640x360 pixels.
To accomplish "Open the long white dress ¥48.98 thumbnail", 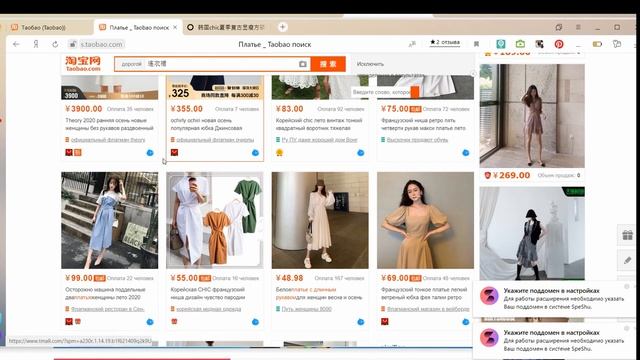I will pyautogui.click(x=320, y=220).
